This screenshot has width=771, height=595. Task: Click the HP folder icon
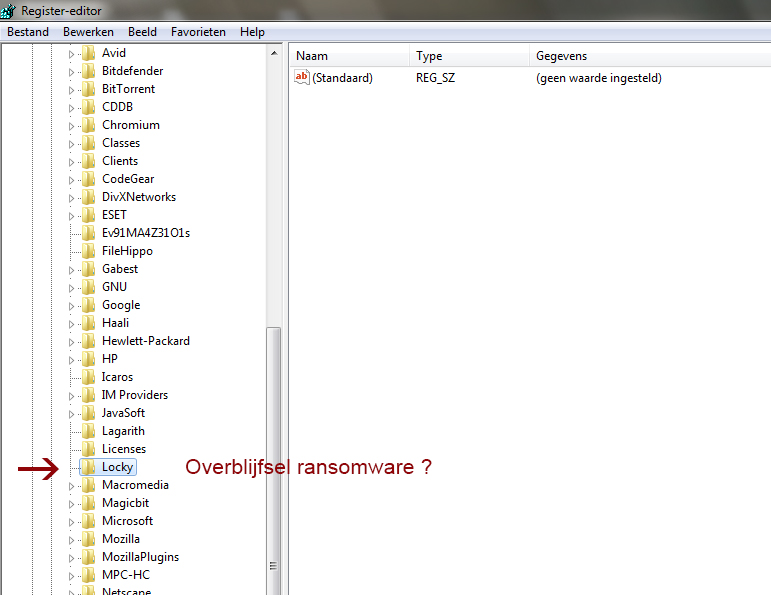pos(89,359)
